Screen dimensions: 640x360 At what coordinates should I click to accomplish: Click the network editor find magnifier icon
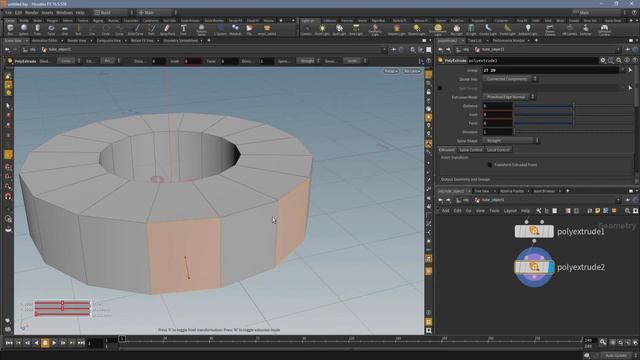coord(627,211)
